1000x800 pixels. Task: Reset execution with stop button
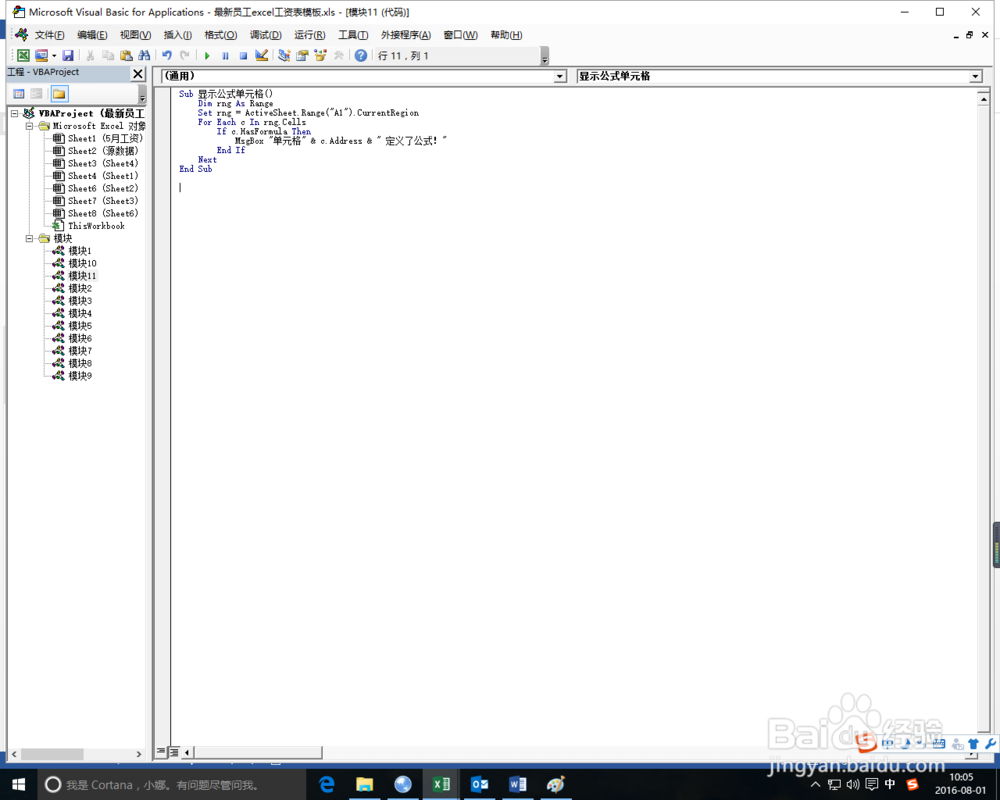click(243, 56)
